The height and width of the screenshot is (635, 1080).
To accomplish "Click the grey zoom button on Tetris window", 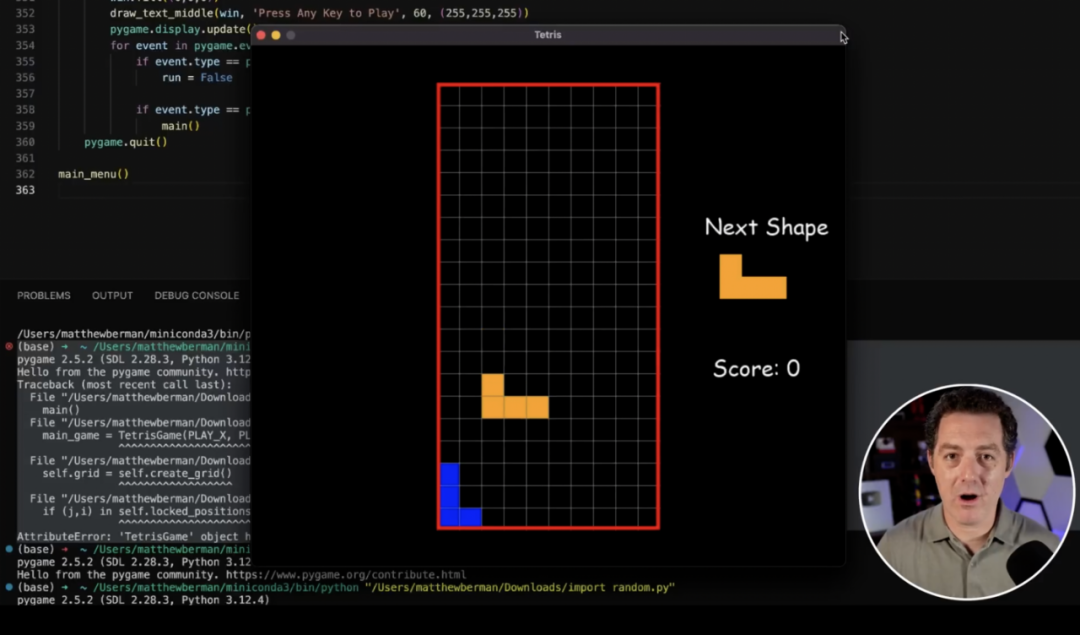I will click(291, 35).
